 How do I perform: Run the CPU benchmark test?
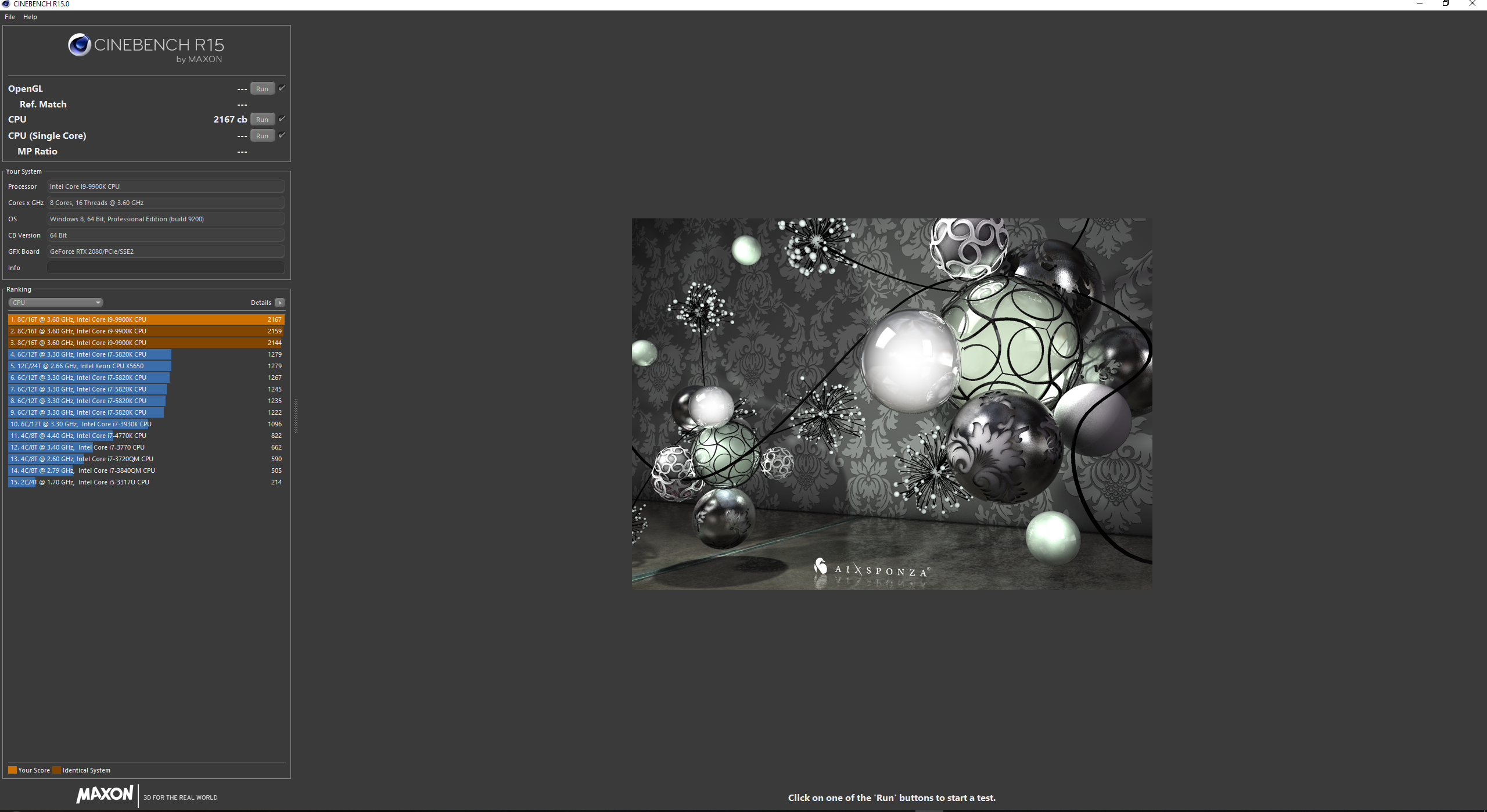[262, 120]
